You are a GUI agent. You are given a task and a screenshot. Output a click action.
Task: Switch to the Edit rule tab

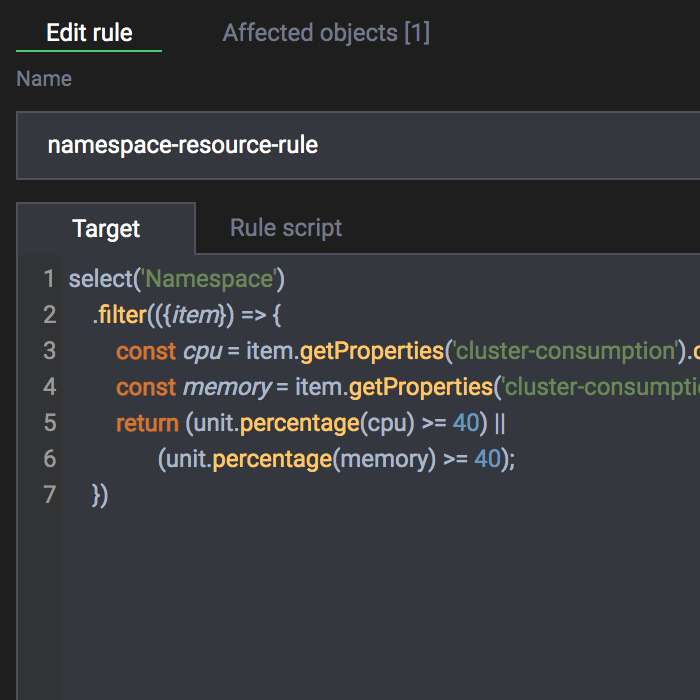pos(89,33)
